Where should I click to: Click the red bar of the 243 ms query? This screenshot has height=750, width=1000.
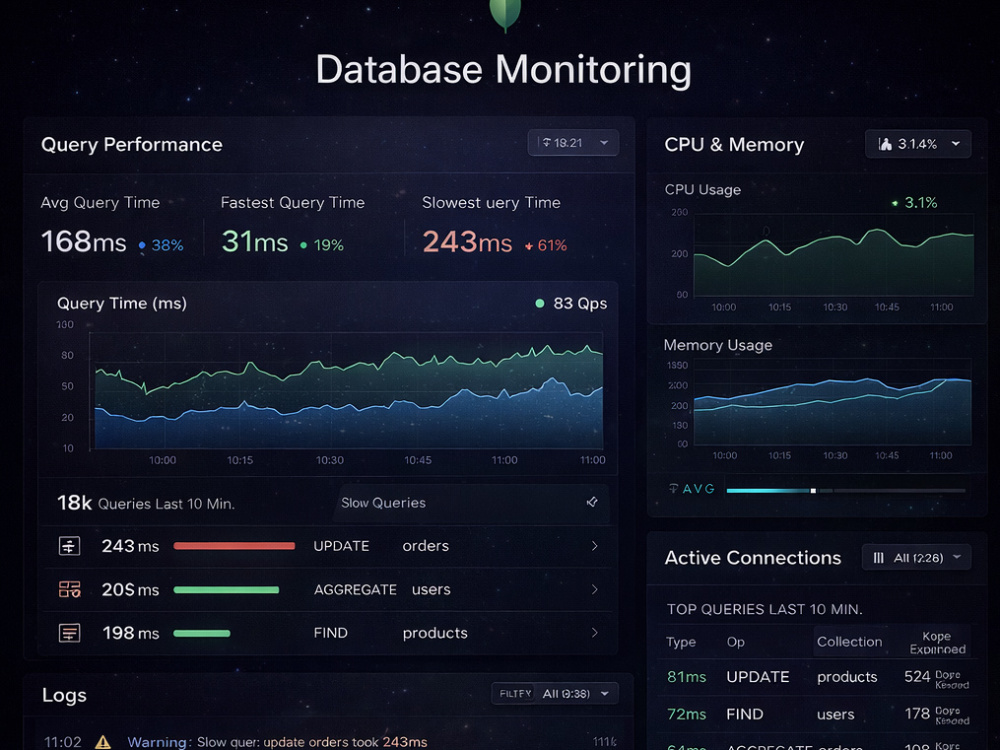234,546
